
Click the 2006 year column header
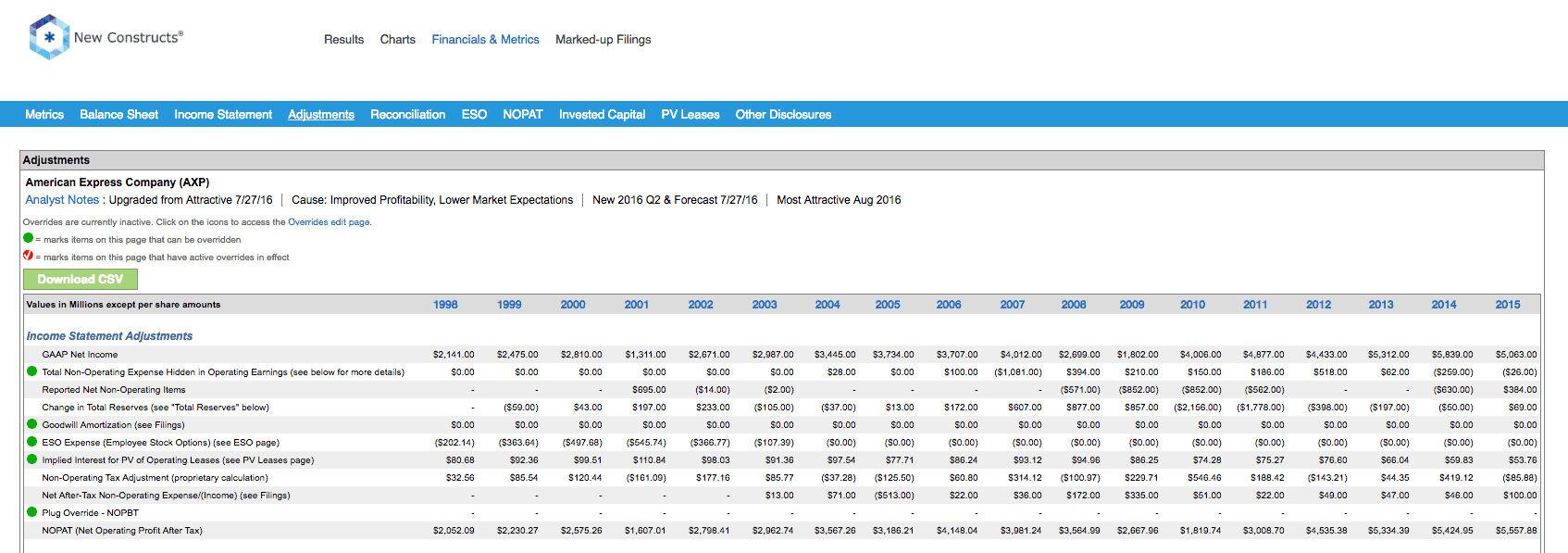tap(949, 305)
